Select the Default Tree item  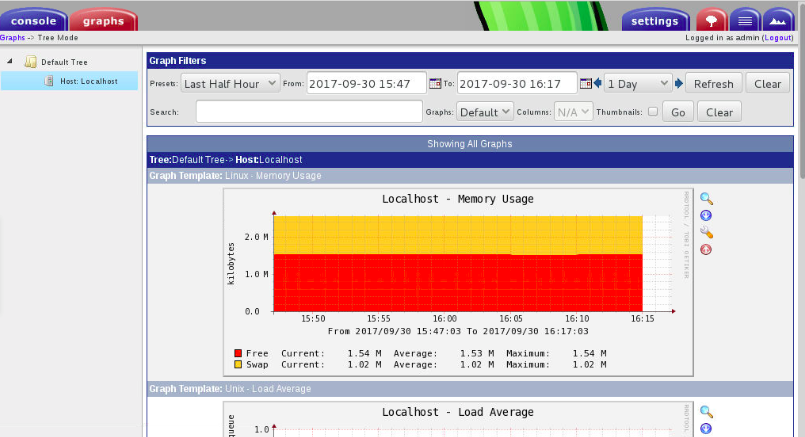pyautogui.click(x=64, y=62)
